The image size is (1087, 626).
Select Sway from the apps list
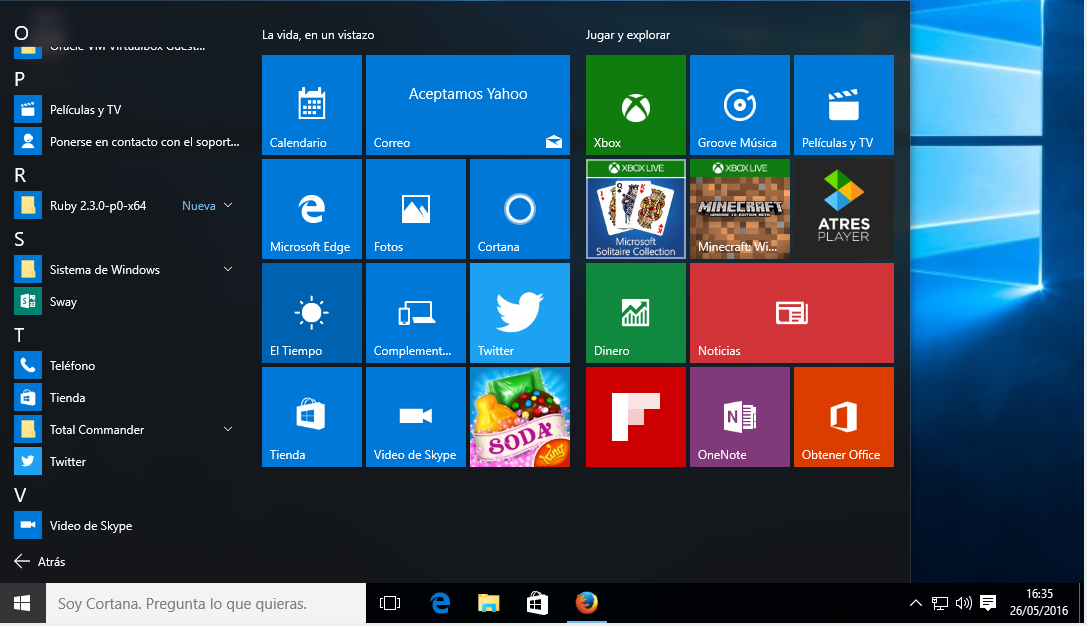click(x=61, y=301)
